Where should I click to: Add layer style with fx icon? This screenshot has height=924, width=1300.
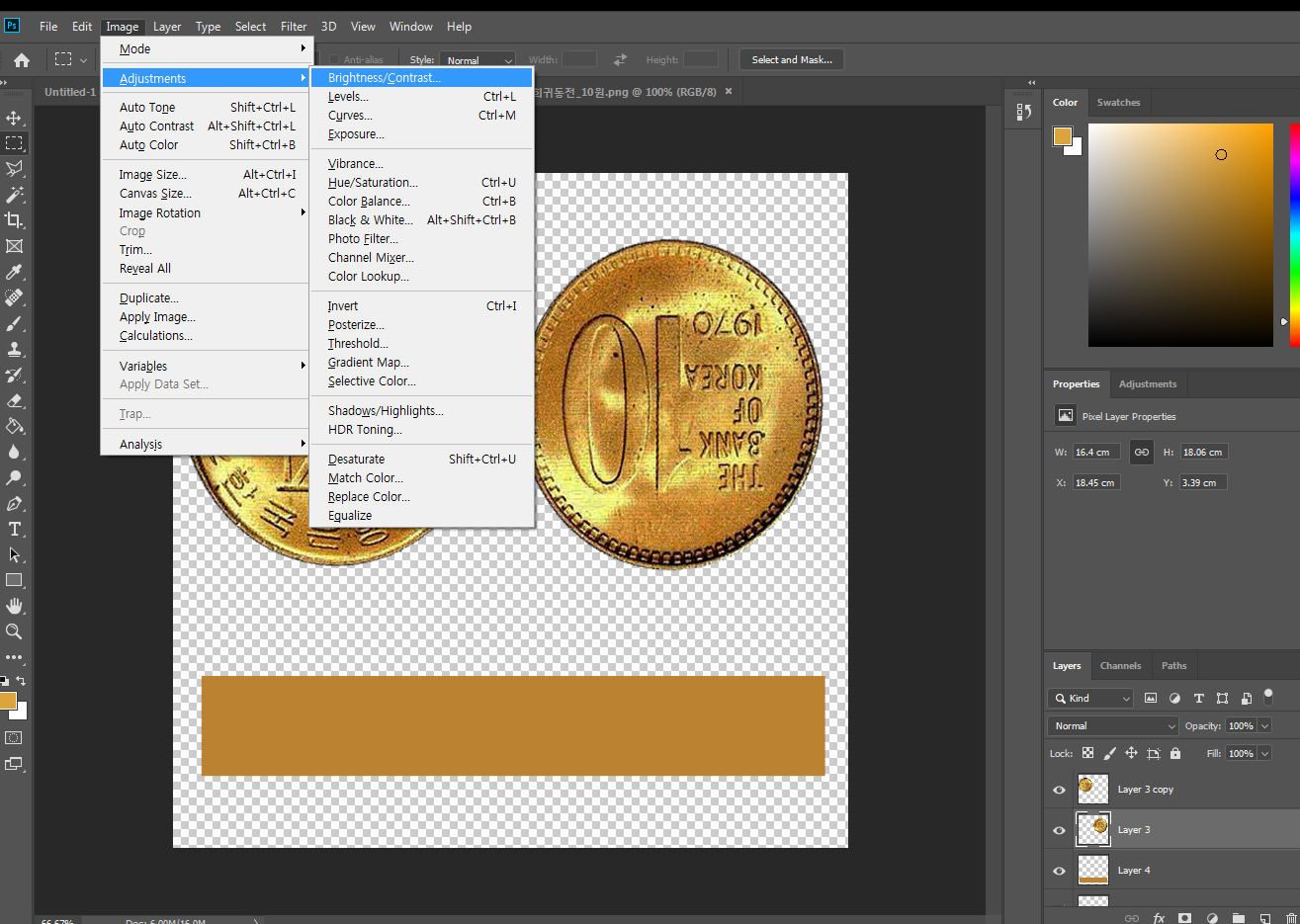pos(1159,918)
